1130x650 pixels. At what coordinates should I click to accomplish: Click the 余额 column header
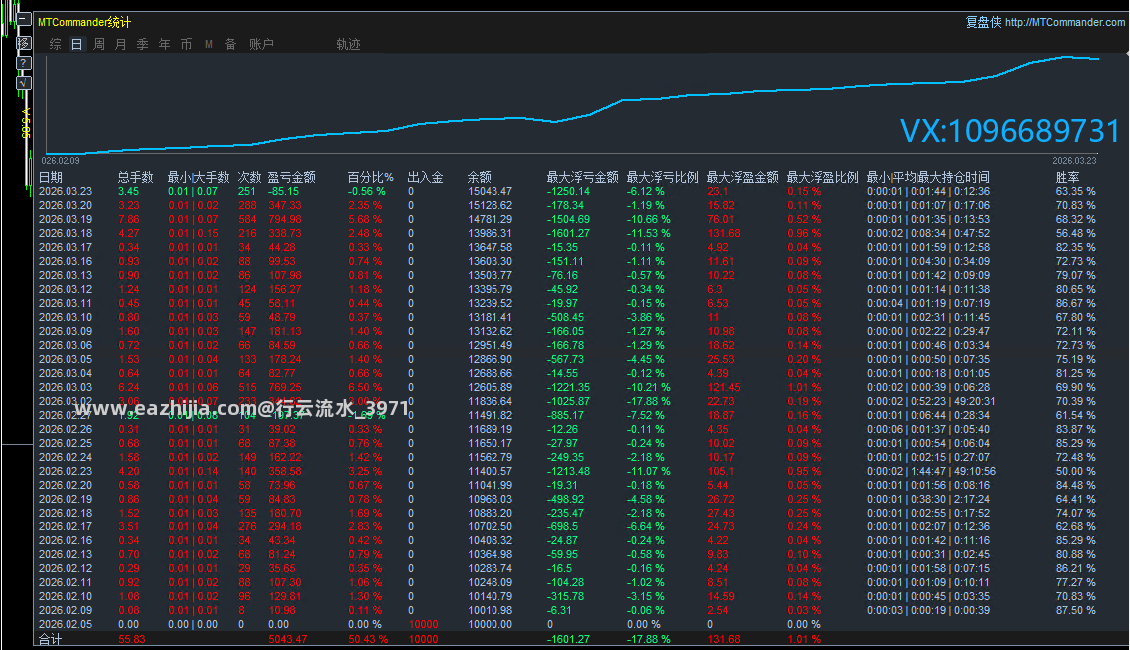pos(480,177)
